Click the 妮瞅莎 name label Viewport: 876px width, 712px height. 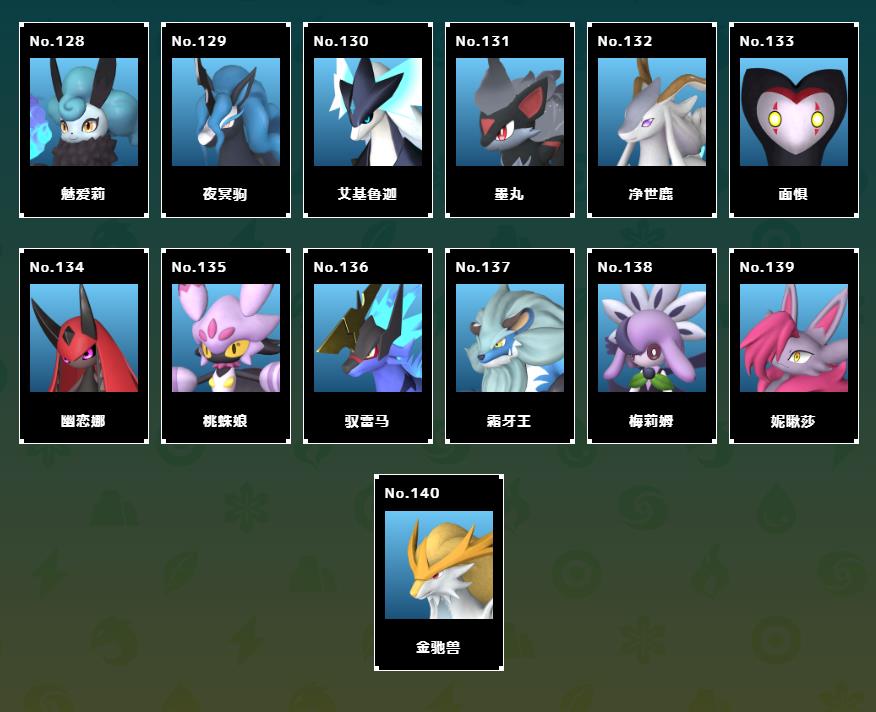point(793,420)
